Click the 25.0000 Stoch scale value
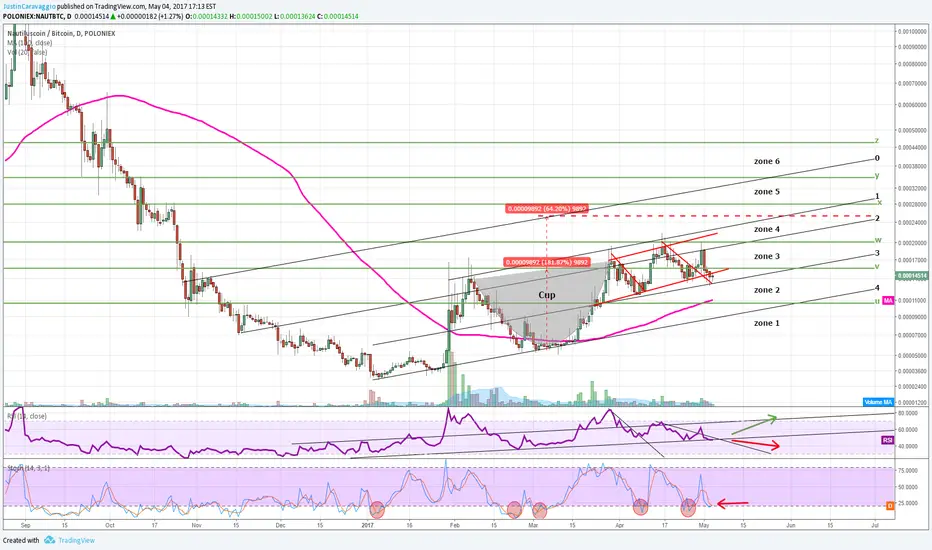 (x=908, y=503)
